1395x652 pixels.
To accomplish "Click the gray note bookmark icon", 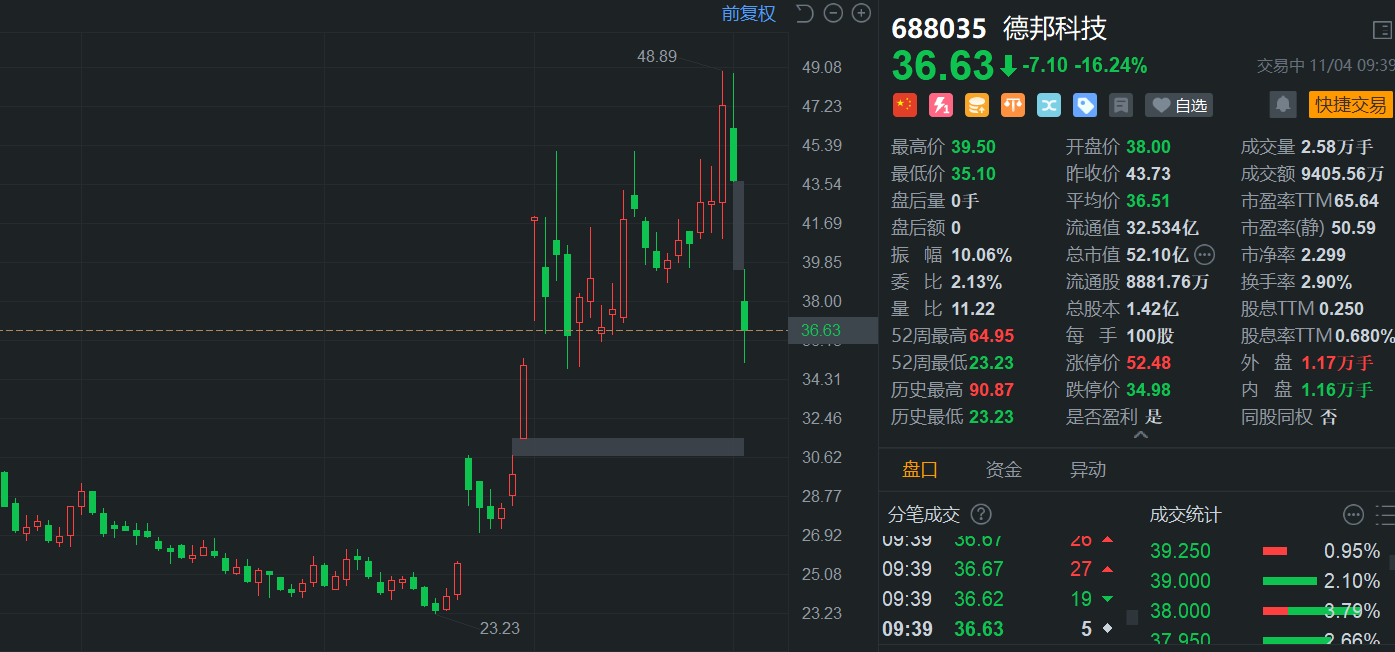I will tap(1120, 104).
